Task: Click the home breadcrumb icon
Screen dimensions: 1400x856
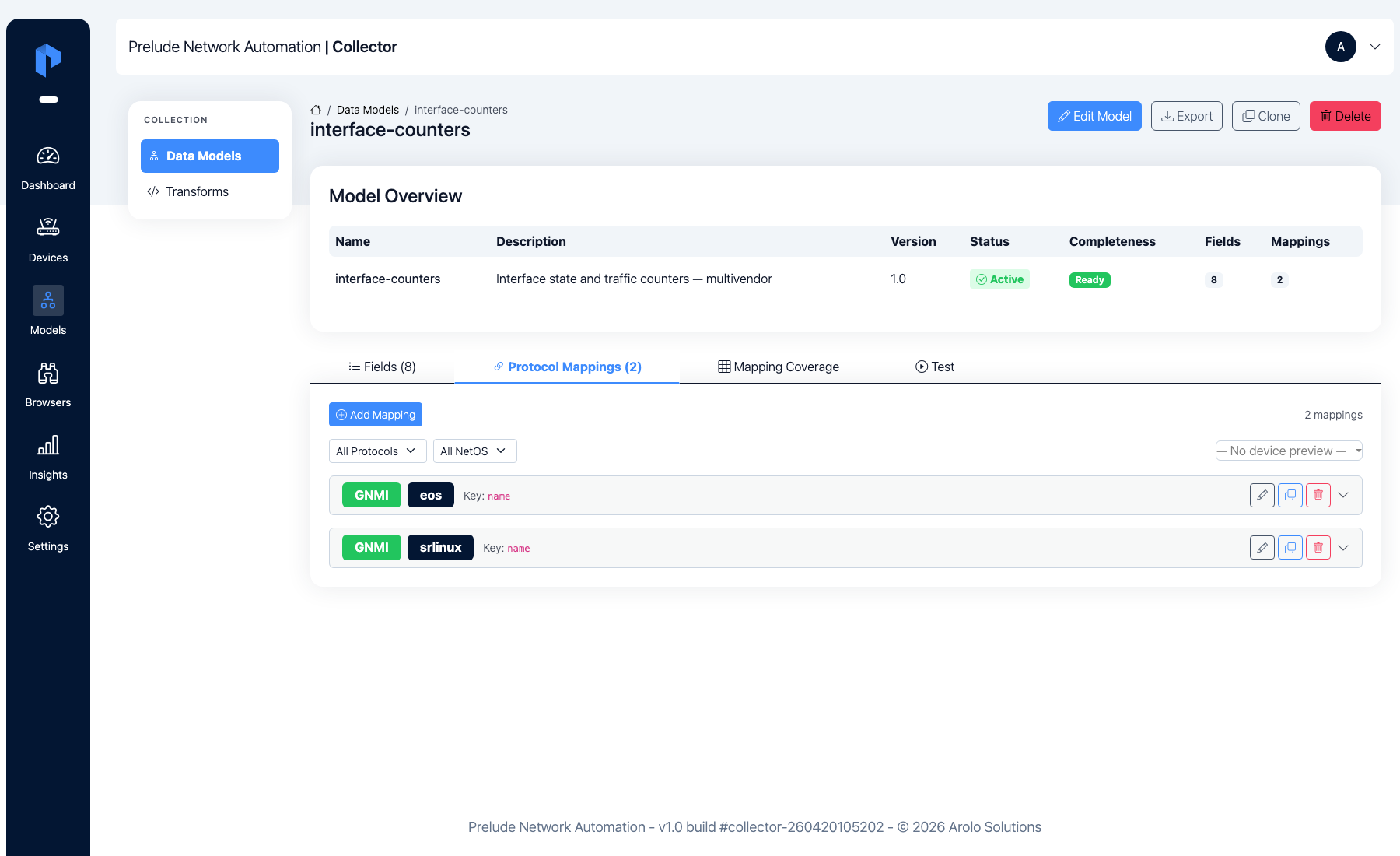Action: (x=316, y=110)
